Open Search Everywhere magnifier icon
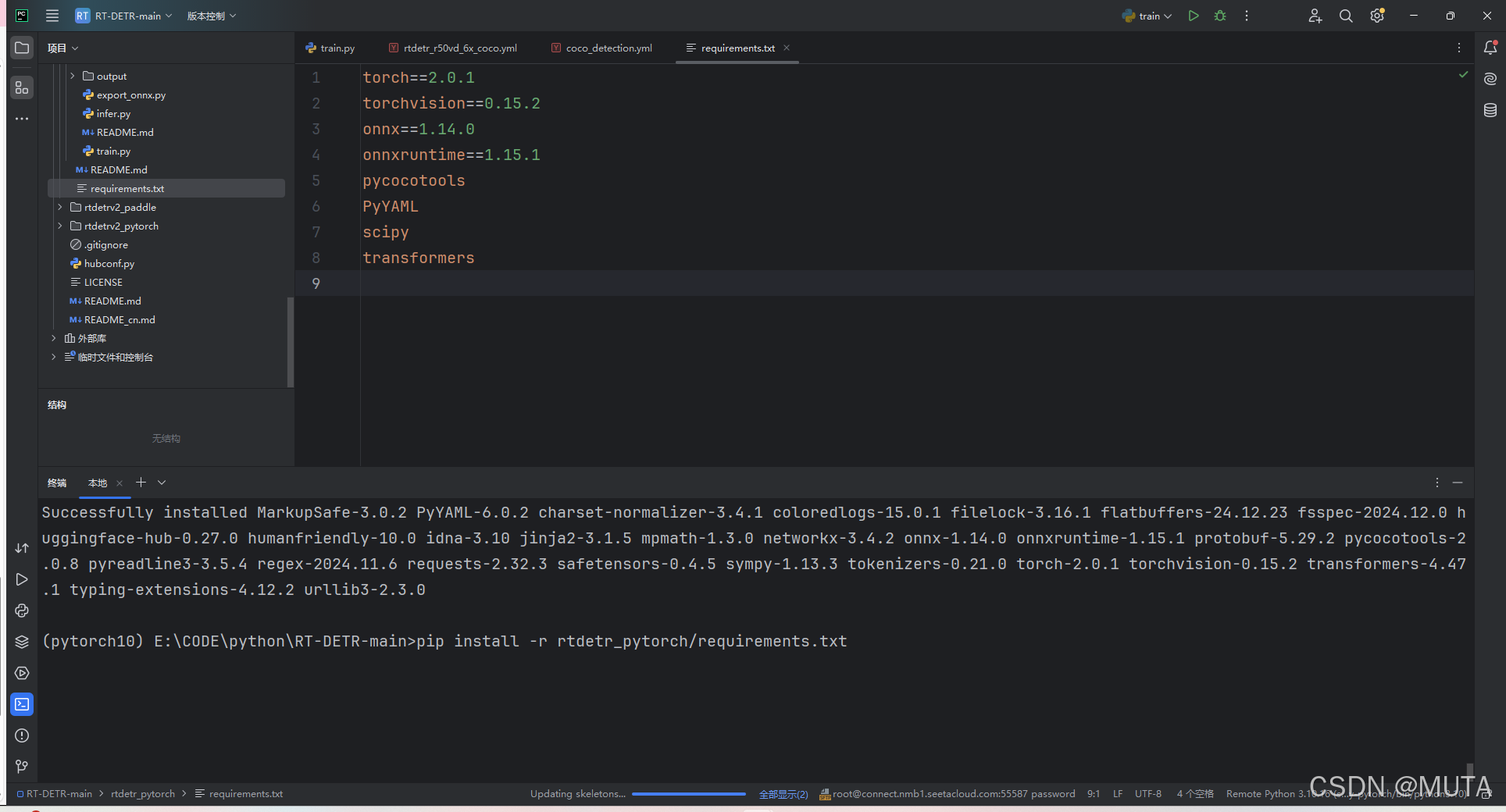This screenshot has width=1506, height=812. 1345,16
